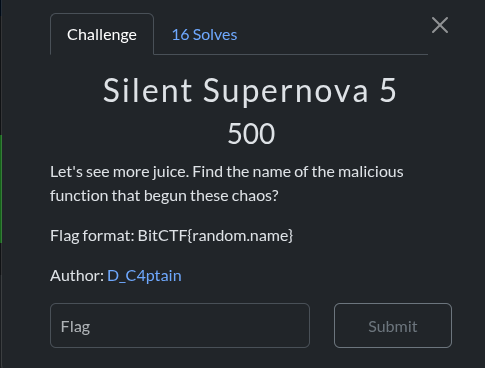Click the 500 points value
Screen dimensions: 485x368
(x=251, y=134)
